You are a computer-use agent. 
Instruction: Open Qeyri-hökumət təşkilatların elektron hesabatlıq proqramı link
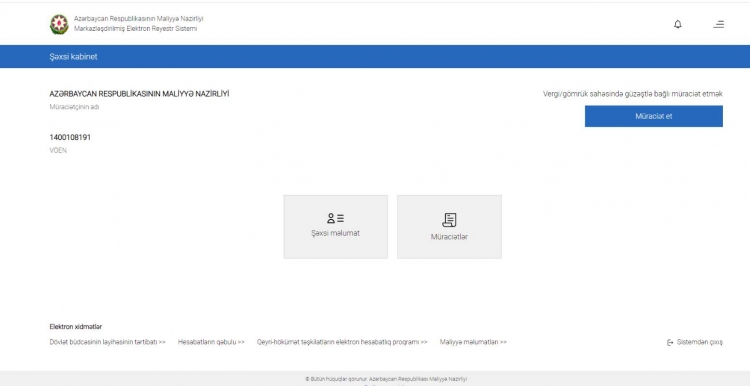pyautogui.click(x=342, y=342)
